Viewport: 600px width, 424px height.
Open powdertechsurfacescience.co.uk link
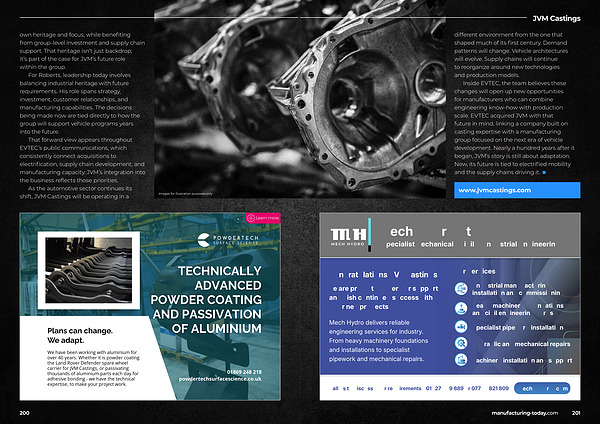pyautogui.click(x=220, y=379)
